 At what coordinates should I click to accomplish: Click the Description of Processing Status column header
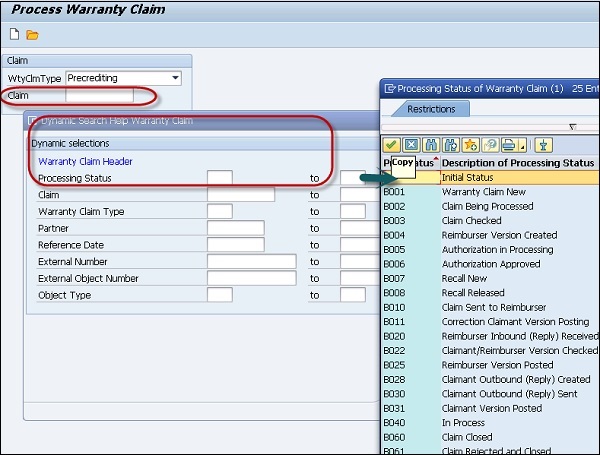coord(517,162)
